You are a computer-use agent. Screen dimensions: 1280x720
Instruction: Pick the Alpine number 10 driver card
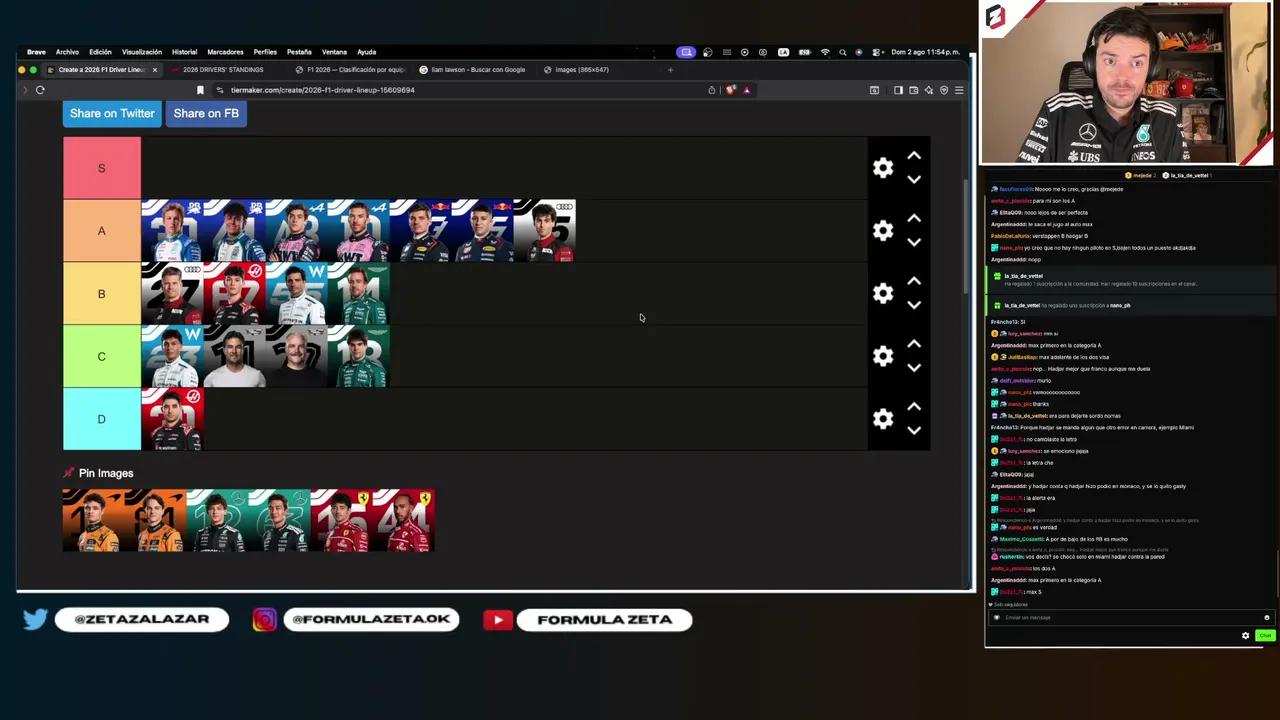tap(358, 231)
